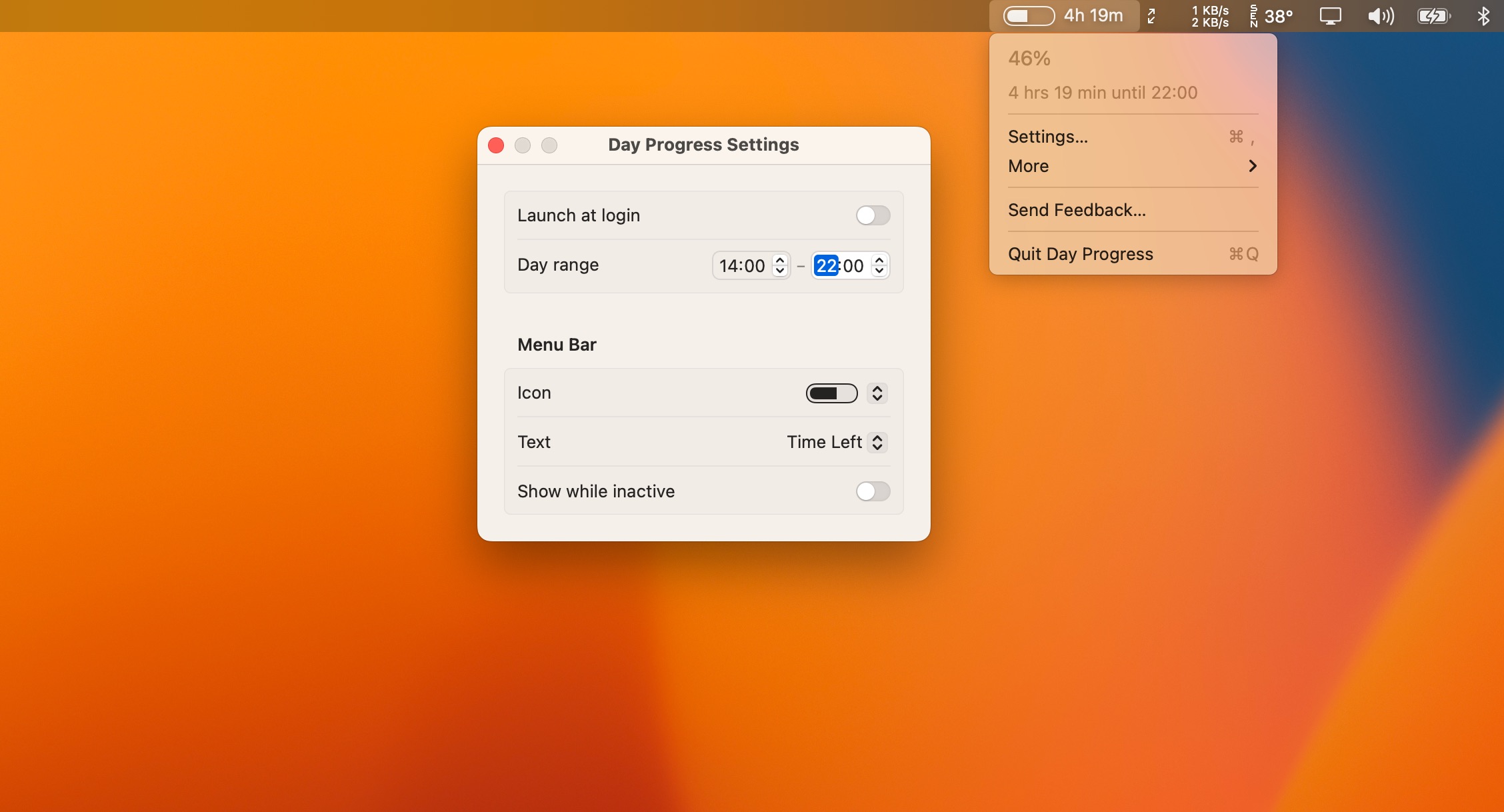Viewport: 1504px width, 812px height.
Task: Toggle the Show while inactive switch
Action: point(871,491)
